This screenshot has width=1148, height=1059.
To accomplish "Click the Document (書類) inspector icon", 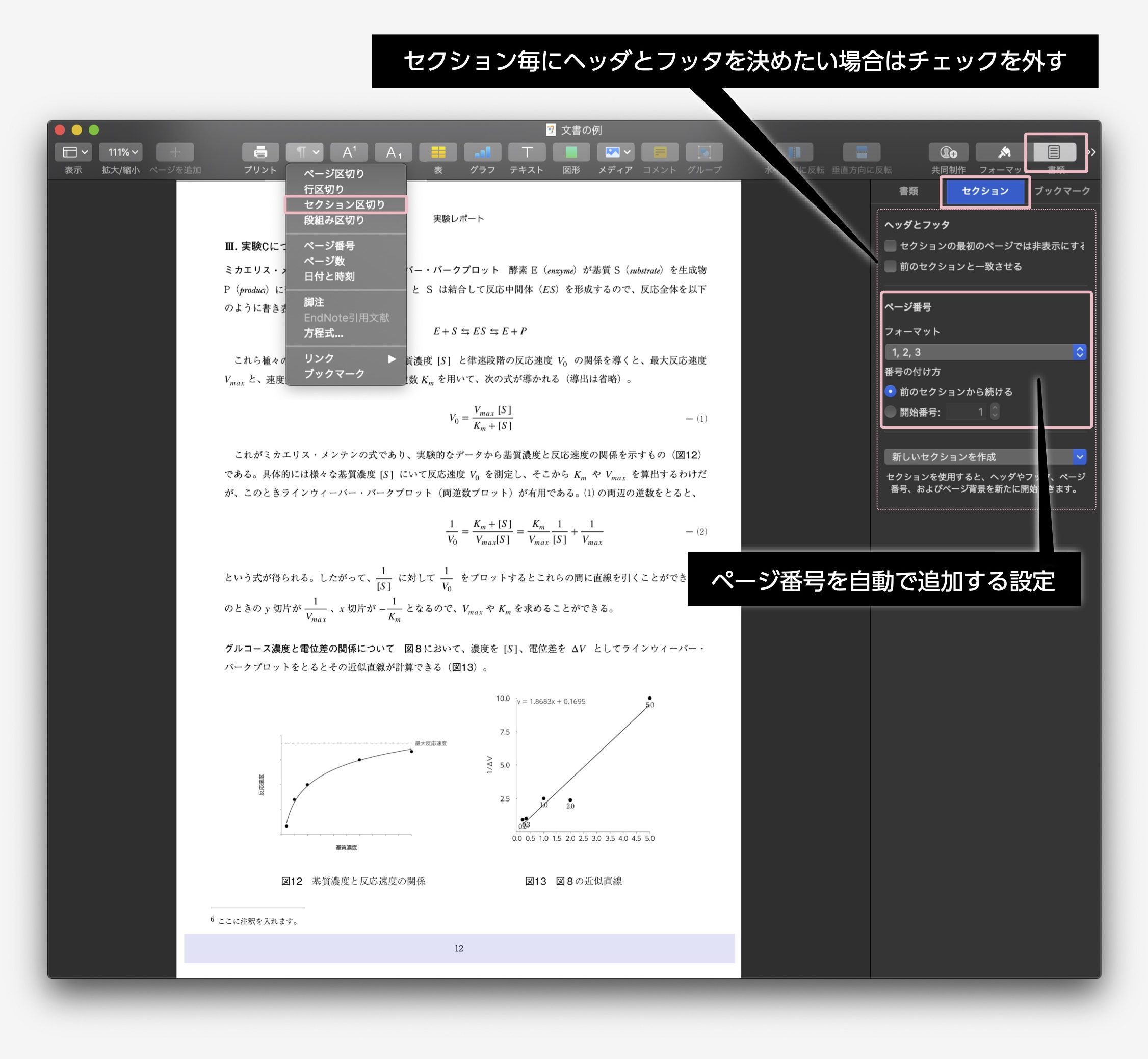I will click(x=1054, y=152).
